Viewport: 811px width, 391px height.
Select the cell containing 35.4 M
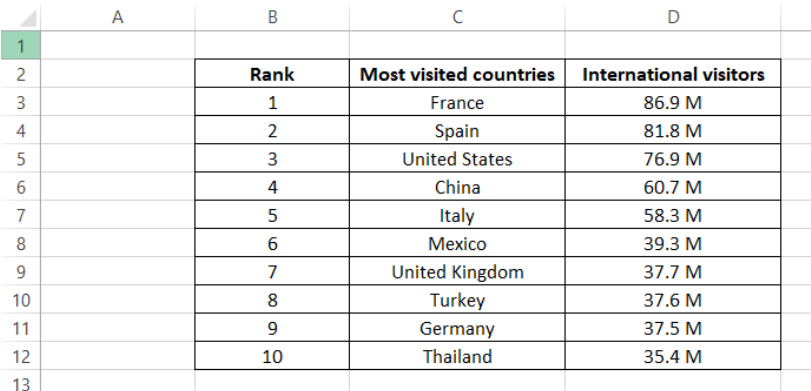point(673,356)
